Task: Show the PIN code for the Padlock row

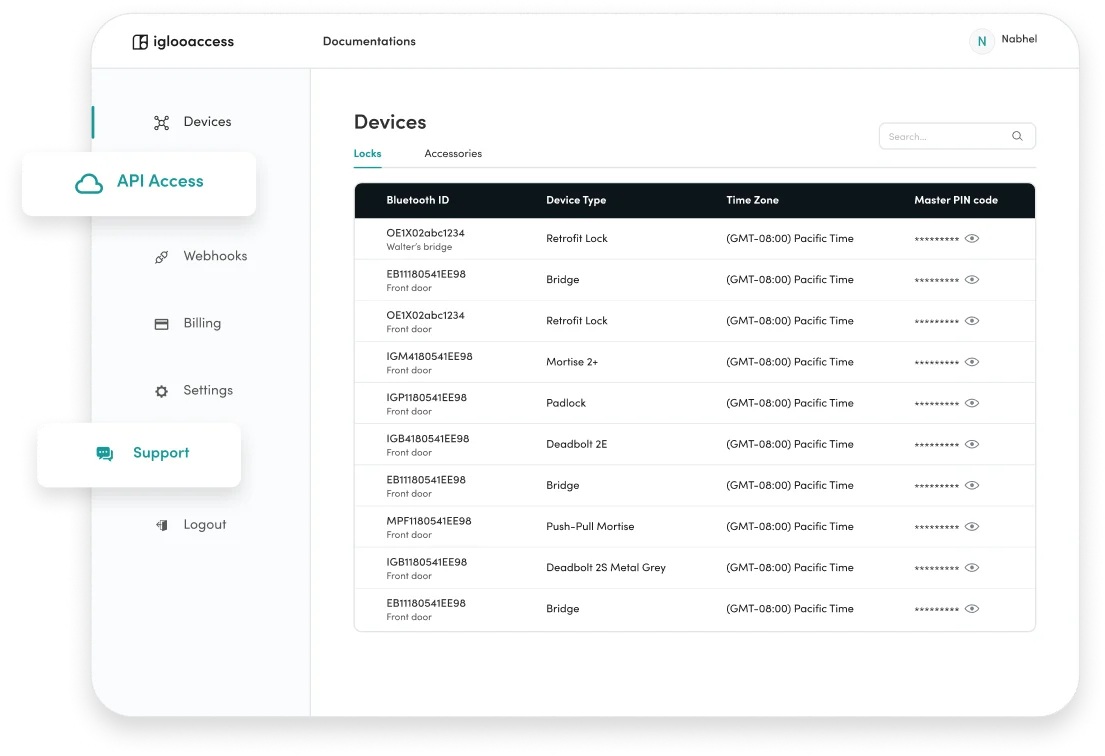Action: [x=972, y=402]
